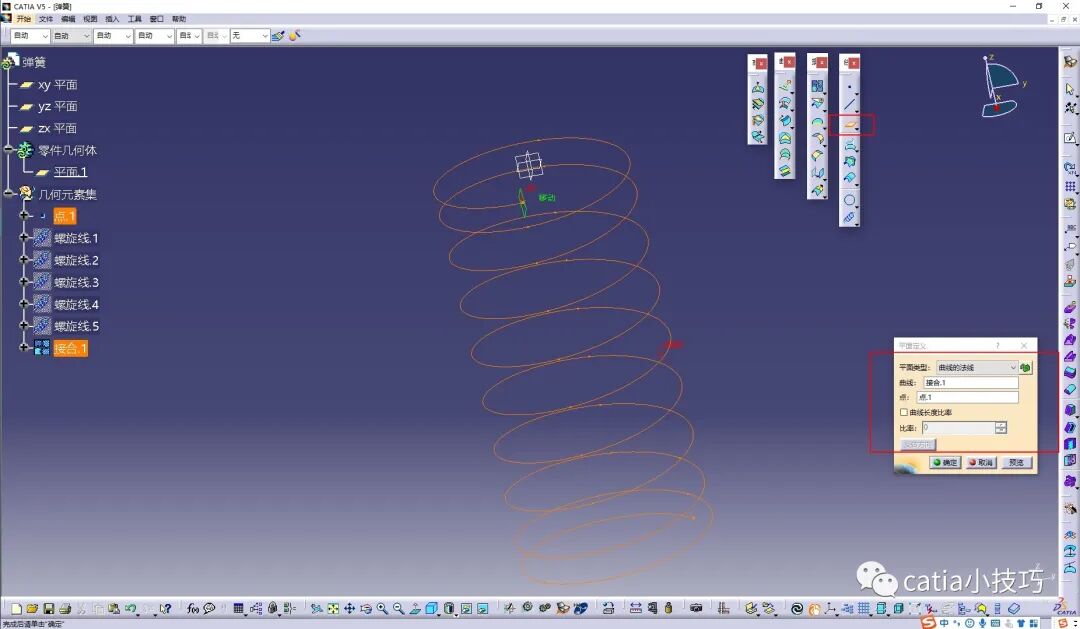Viewport: 1080px width, 629px height.
Task: Click the Zoom Out magnifier icon
Action: pos(398,608)
